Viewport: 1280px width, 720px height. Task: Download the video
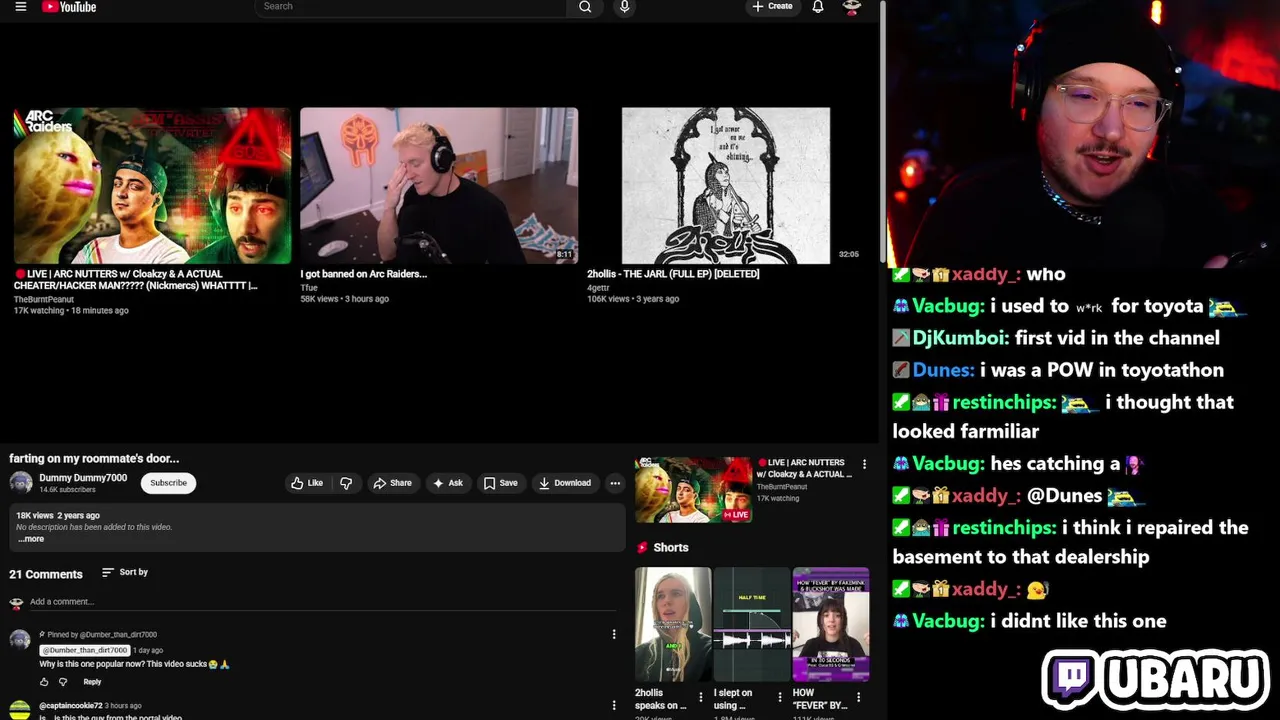[x=565, y=483]
